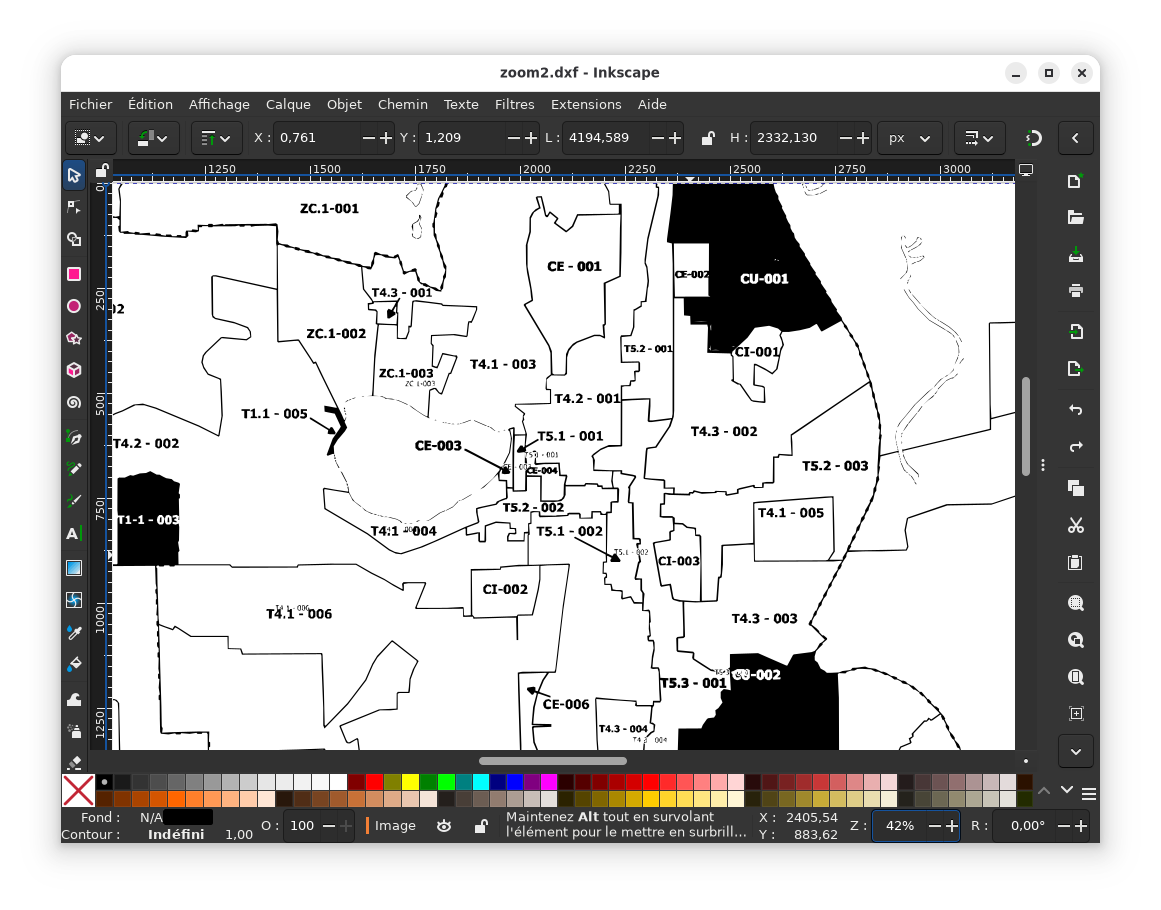Open the Gradient tool
The image size is (1161, 910).
(73, 567)
